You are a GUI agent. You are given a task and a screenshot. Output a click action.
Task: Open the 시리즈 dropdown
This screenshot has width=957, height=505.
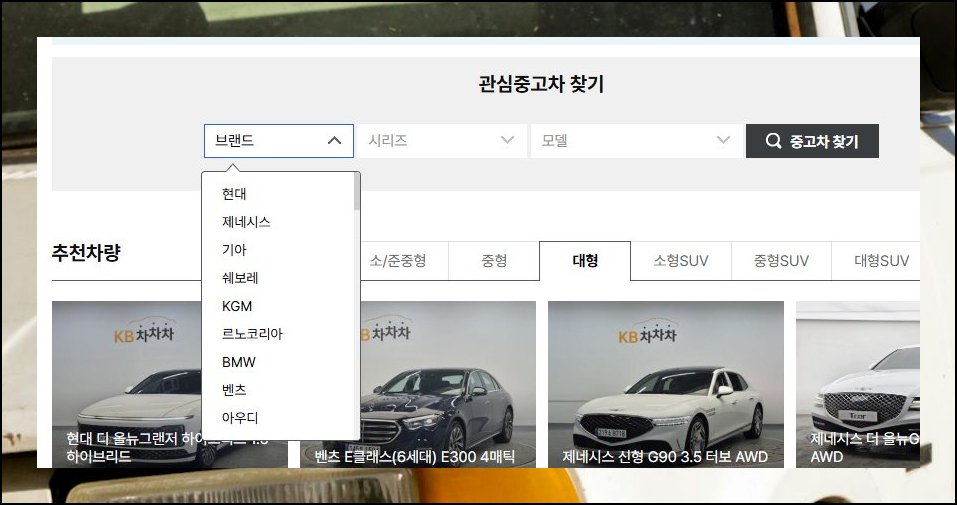click(x=442, y=141)
